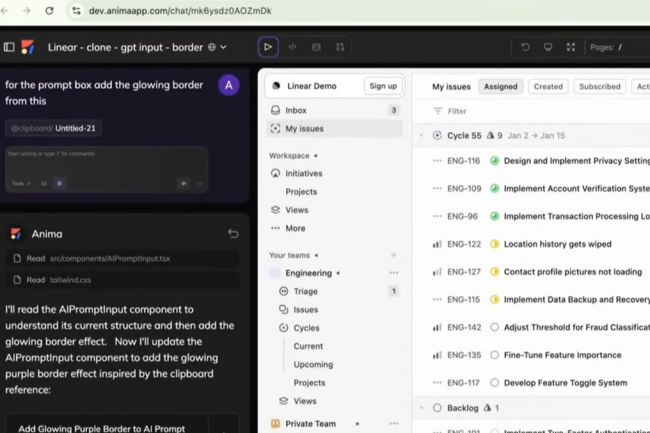Toggle status circle of ENG-142 issue
This screenshot has width=650, height=433.
click(494, 327)
